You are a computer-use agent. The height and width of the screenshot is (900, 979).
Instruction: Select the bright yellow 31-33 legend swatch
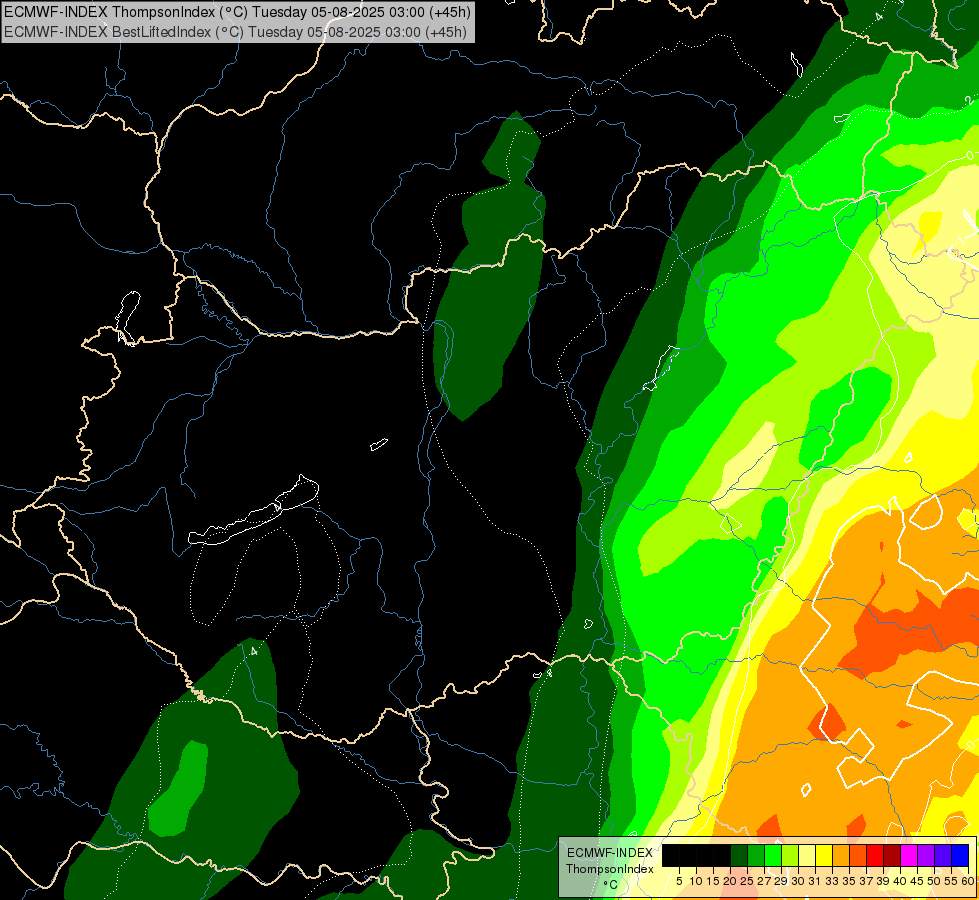(824, 855)
